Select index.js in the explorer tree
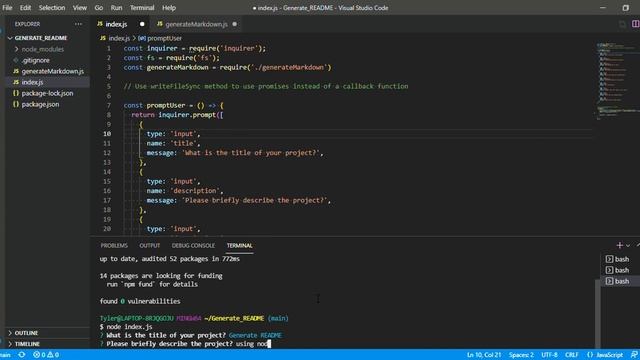 coord(32,82)
